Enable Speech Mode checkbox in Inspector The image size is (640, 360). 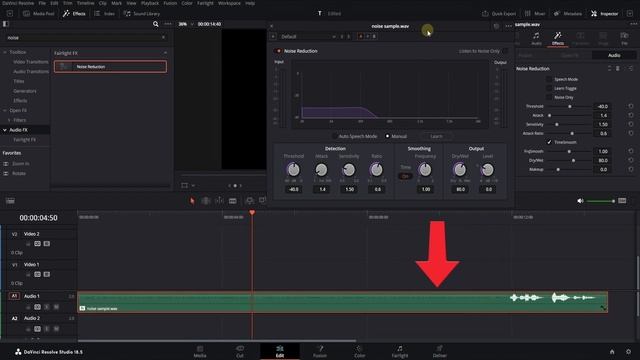[x=549, y=79]
